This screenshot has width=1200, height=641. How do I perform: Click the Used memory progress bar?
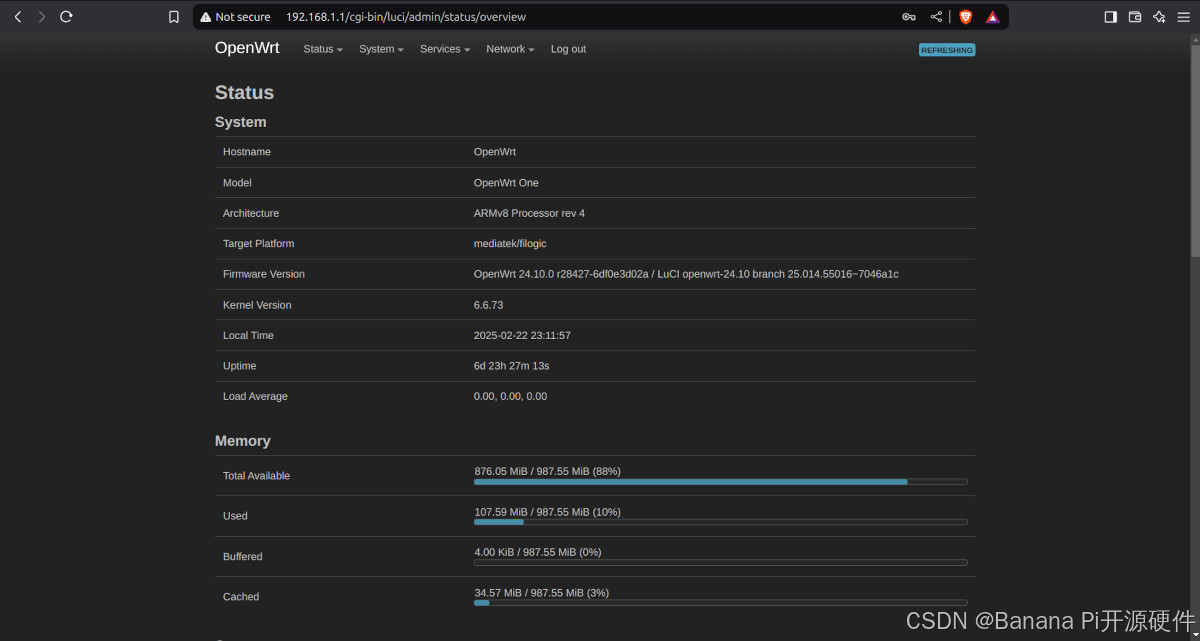[x=721, y=522]
